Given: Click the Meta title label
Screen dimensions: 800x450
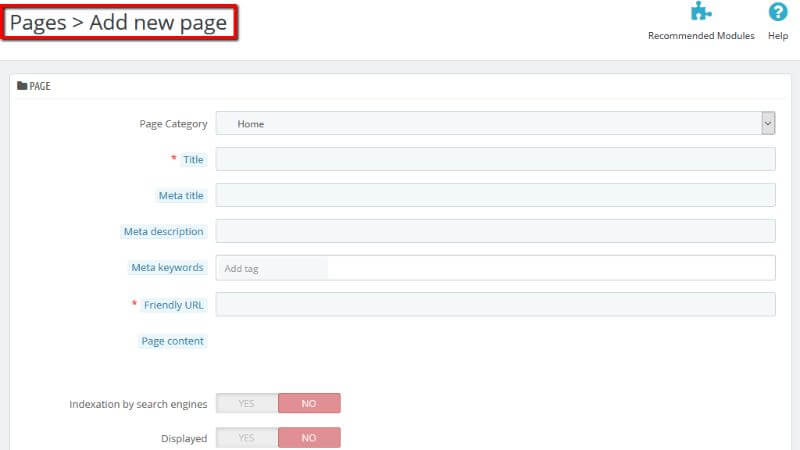Looking at the screenshot, I should [x=181, y=195].
